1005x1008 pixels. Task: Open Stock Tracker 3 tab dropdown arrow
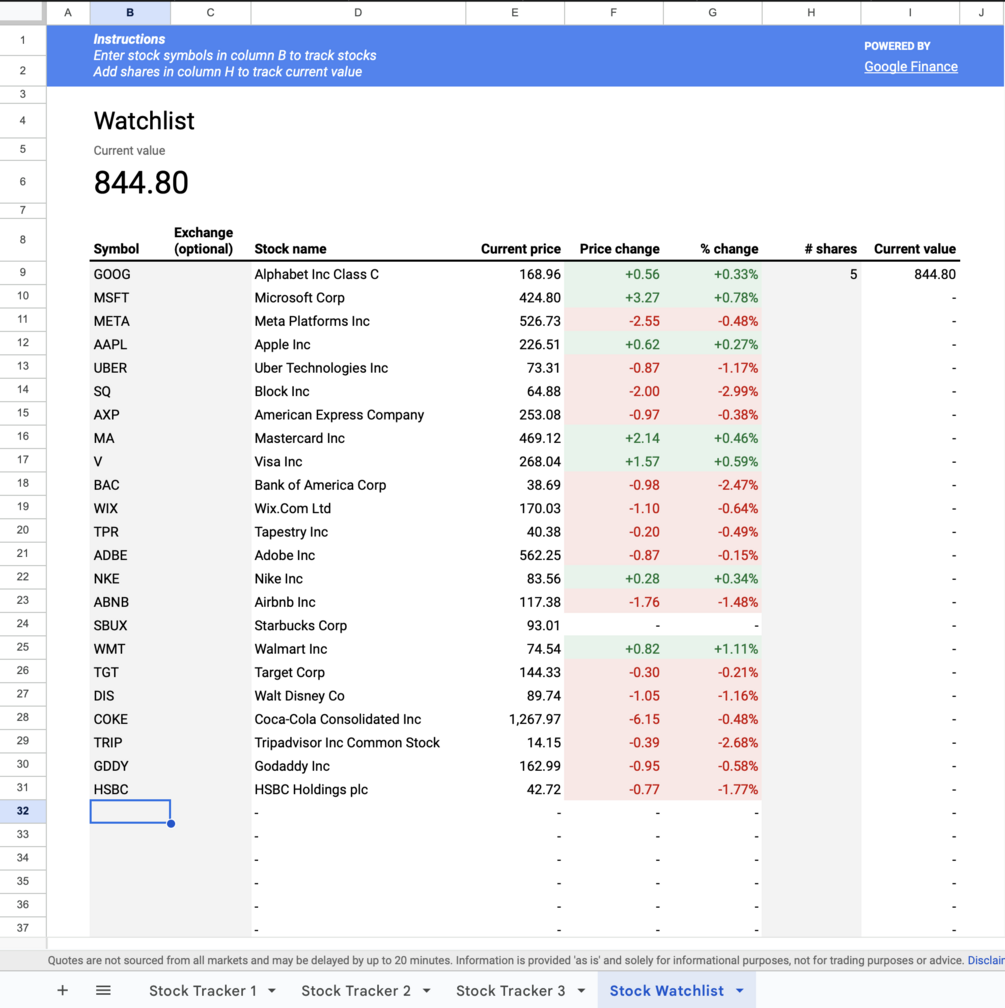(x=581, y=991)
